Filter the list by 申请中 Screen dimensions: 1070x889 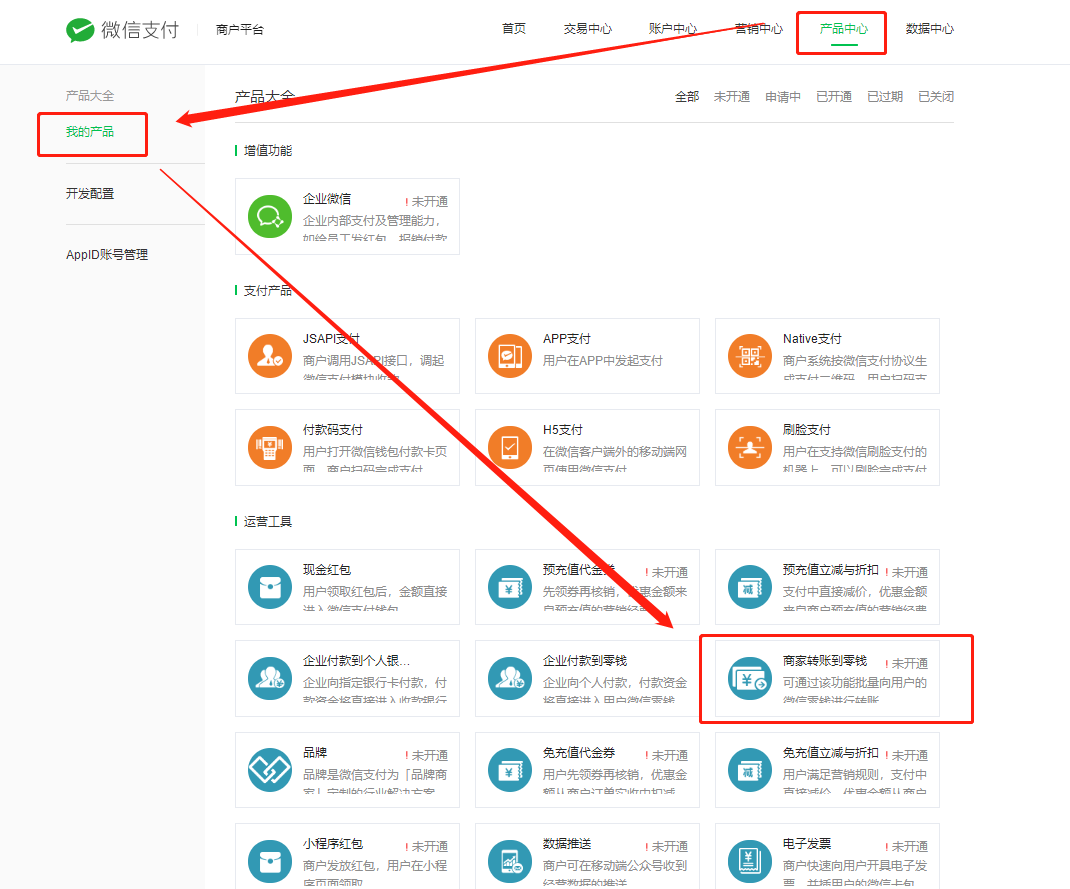pos(782,97)
